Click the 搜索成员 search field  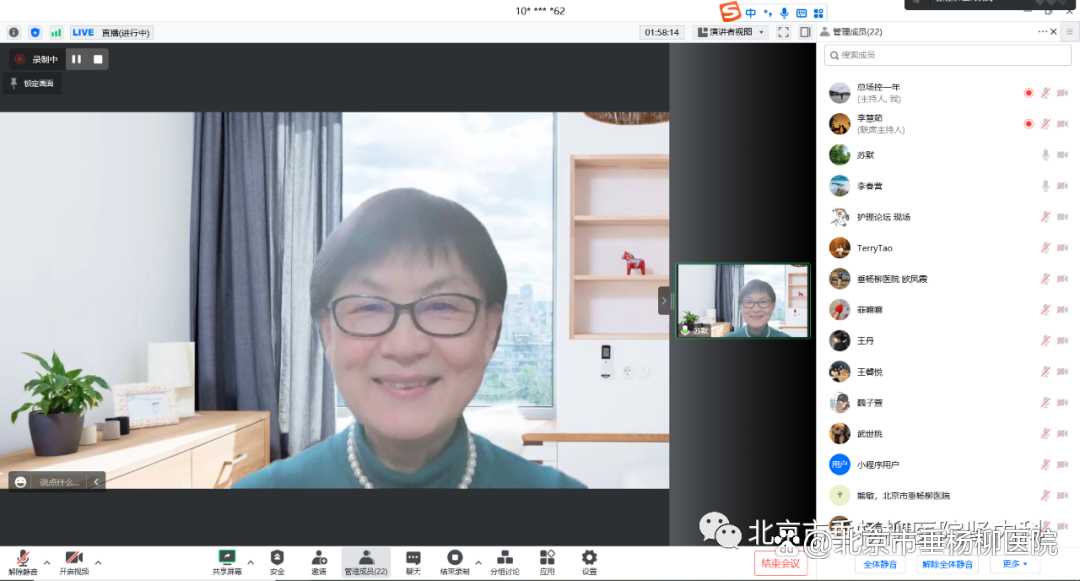click(x=945, y=55)
